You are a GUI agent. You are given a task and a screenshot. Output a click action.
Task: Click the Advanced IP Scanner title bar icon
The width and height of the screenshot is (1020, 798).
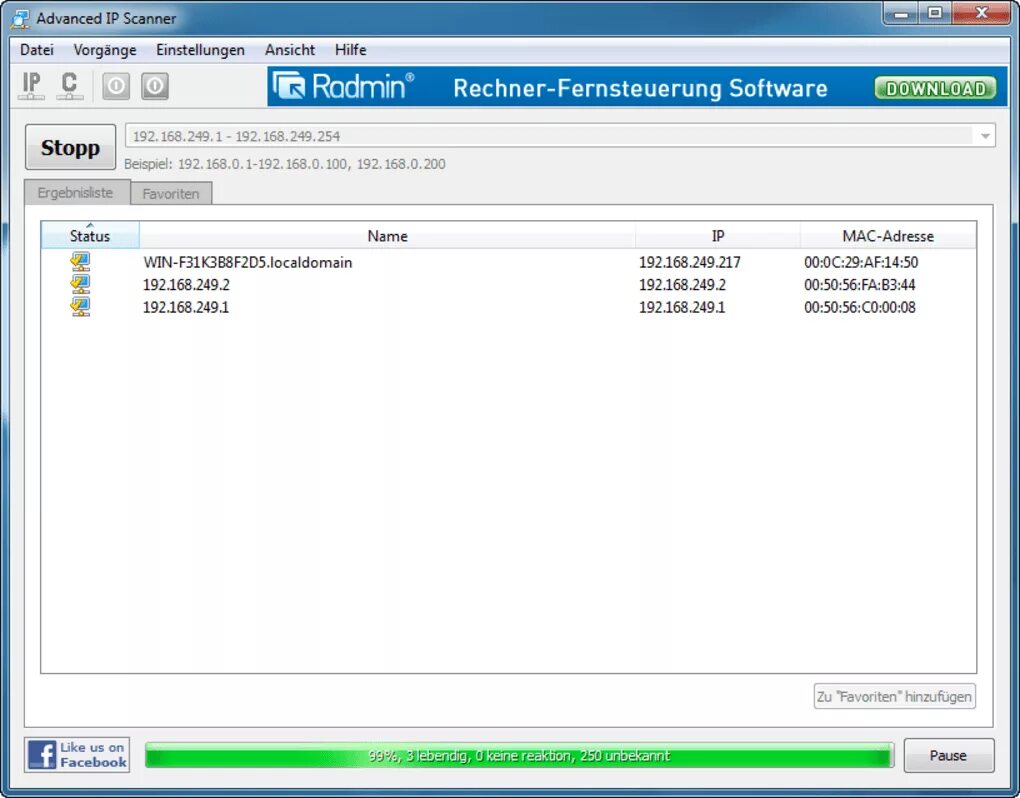20,19
